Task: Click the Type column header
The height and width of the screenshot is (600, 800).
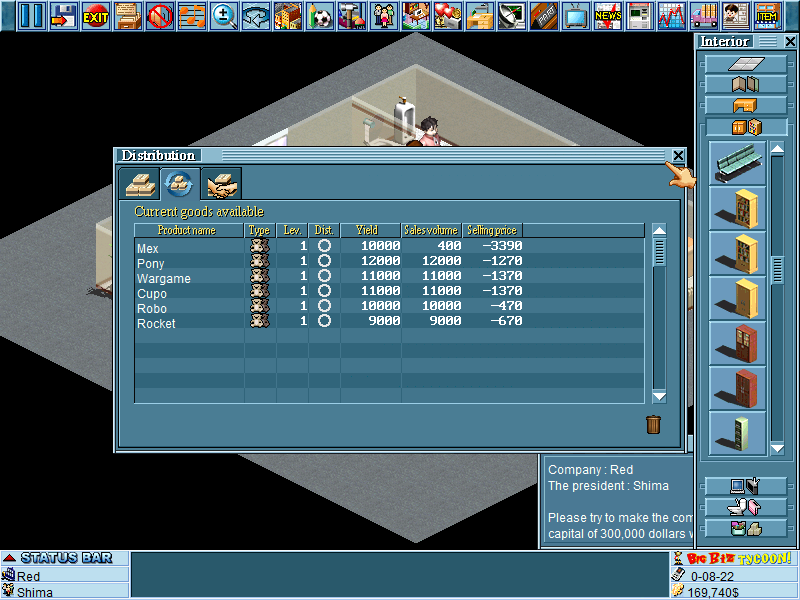Action: pos(260,230)
